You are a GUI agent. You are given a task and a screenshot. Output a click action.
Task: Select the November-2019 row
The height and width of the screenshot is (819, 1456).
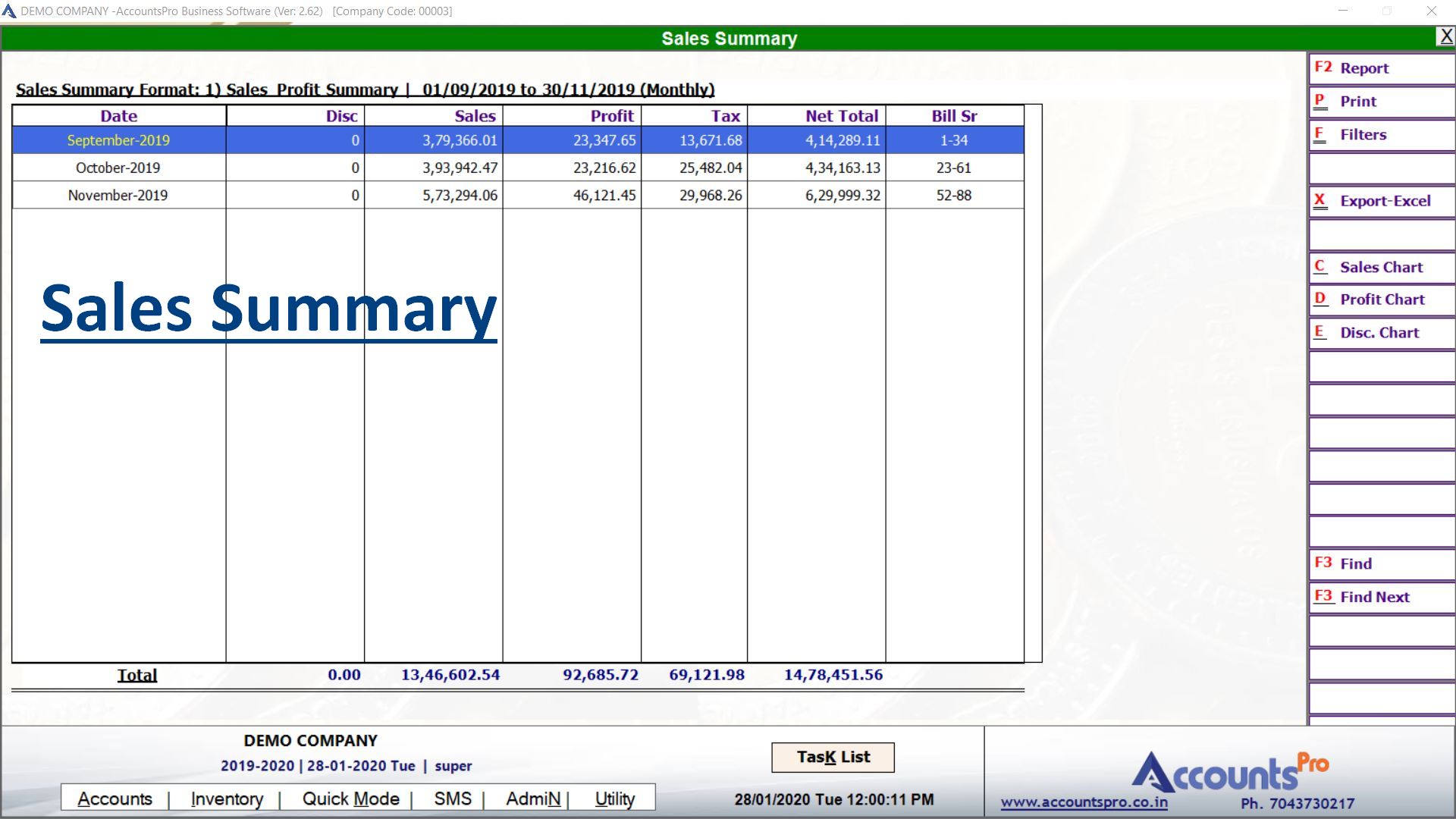click(x=118, y=195)
